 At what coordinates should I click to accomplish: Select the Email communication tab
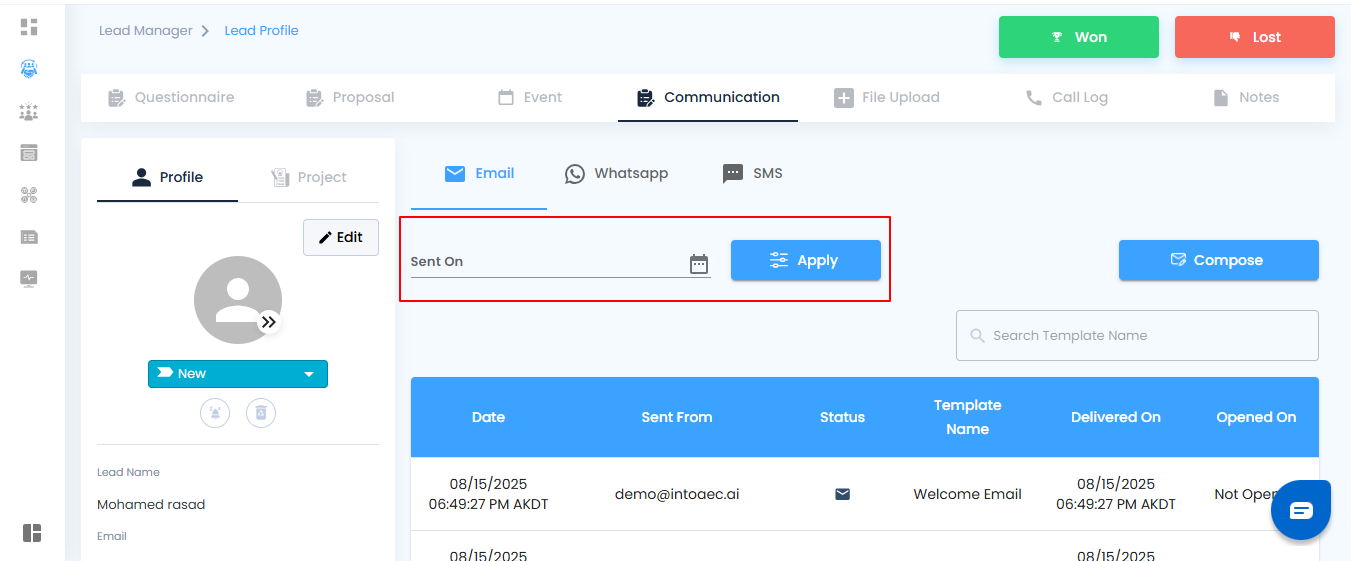(479, 173)
